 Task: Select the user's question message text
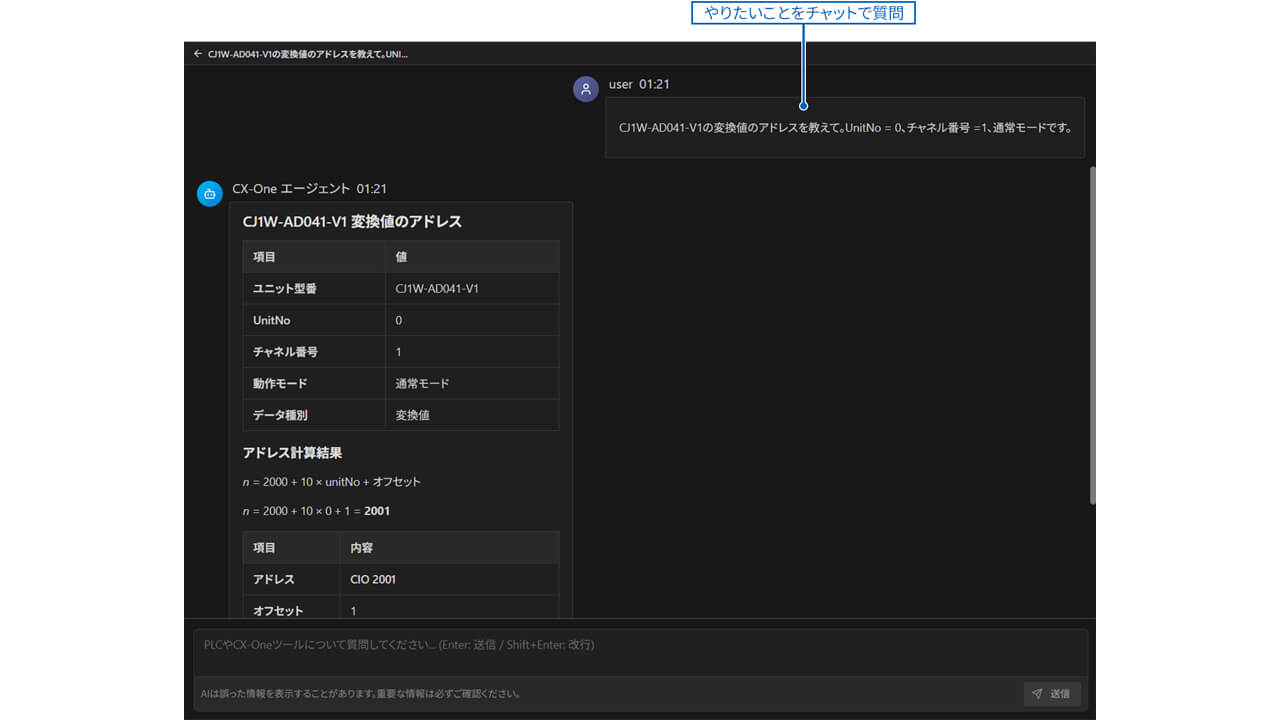[x=845, y=128]
